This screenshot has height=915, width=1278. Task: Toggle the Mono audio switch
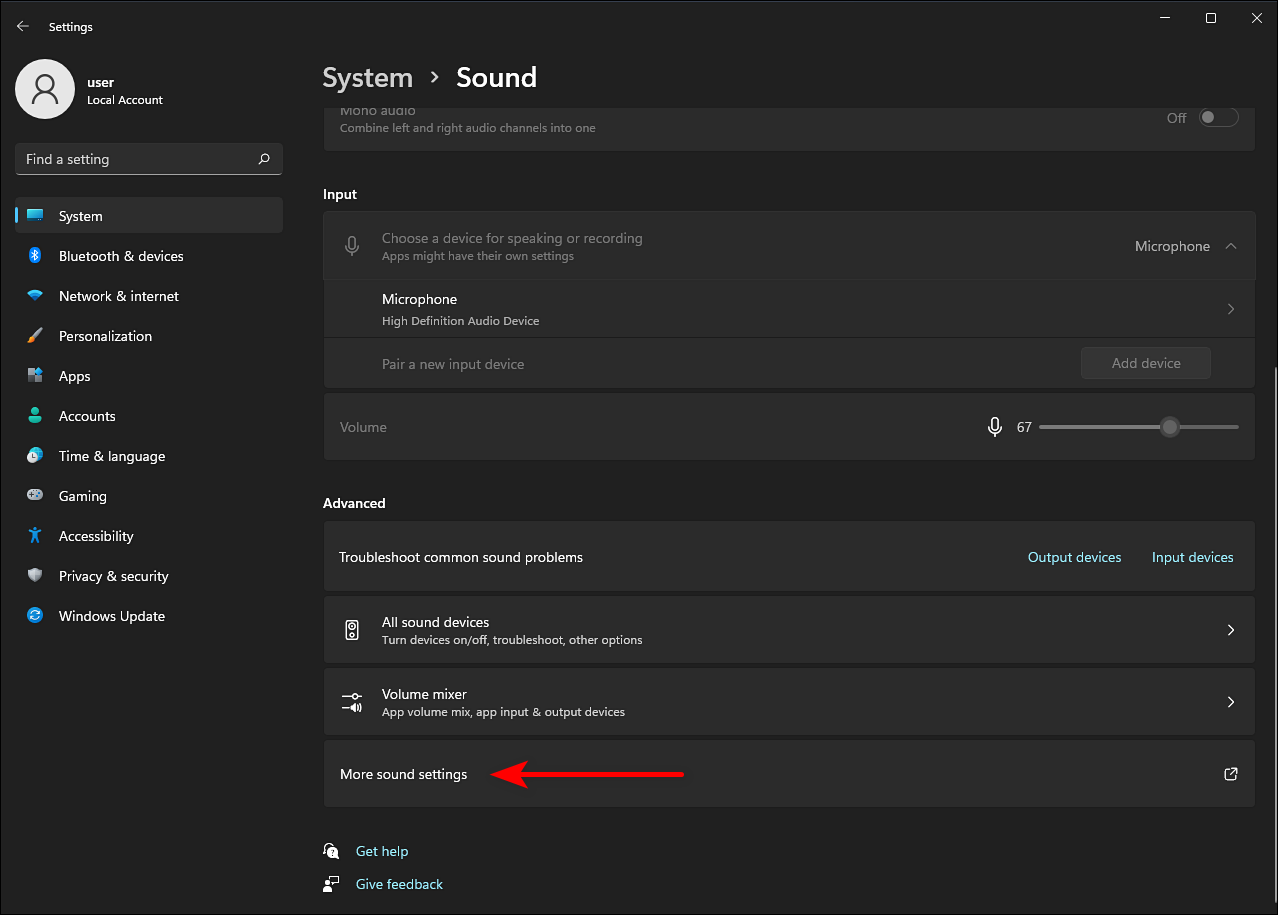1219,118
